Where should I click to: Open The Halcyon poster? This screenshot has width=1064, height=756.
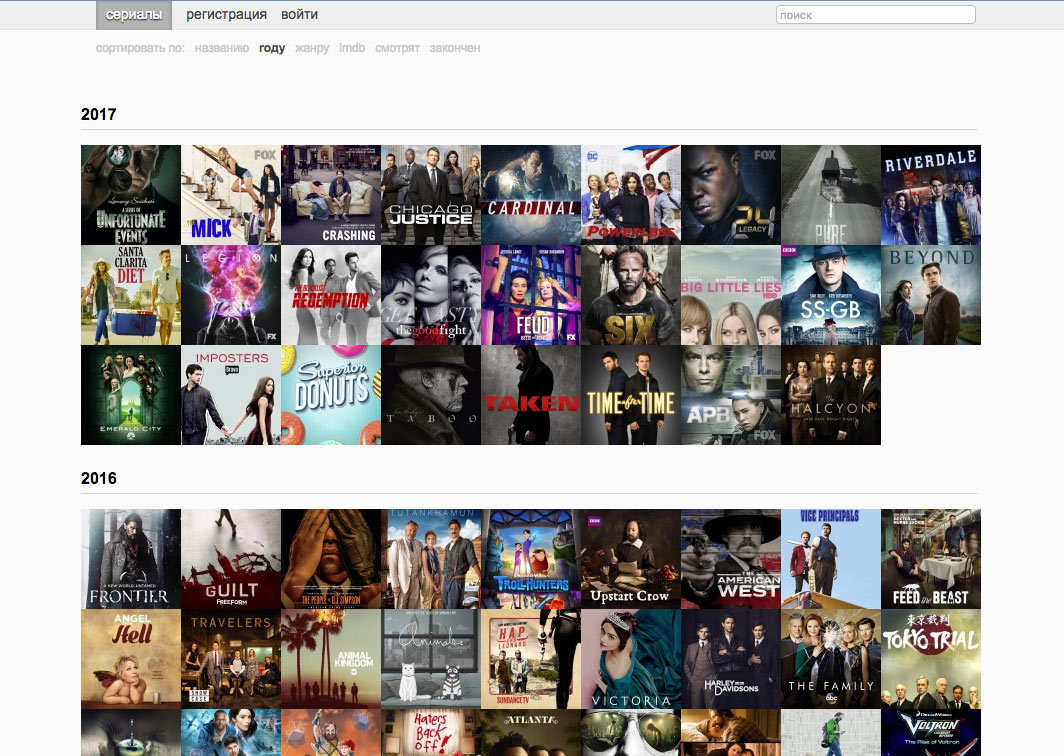[831, 395]
